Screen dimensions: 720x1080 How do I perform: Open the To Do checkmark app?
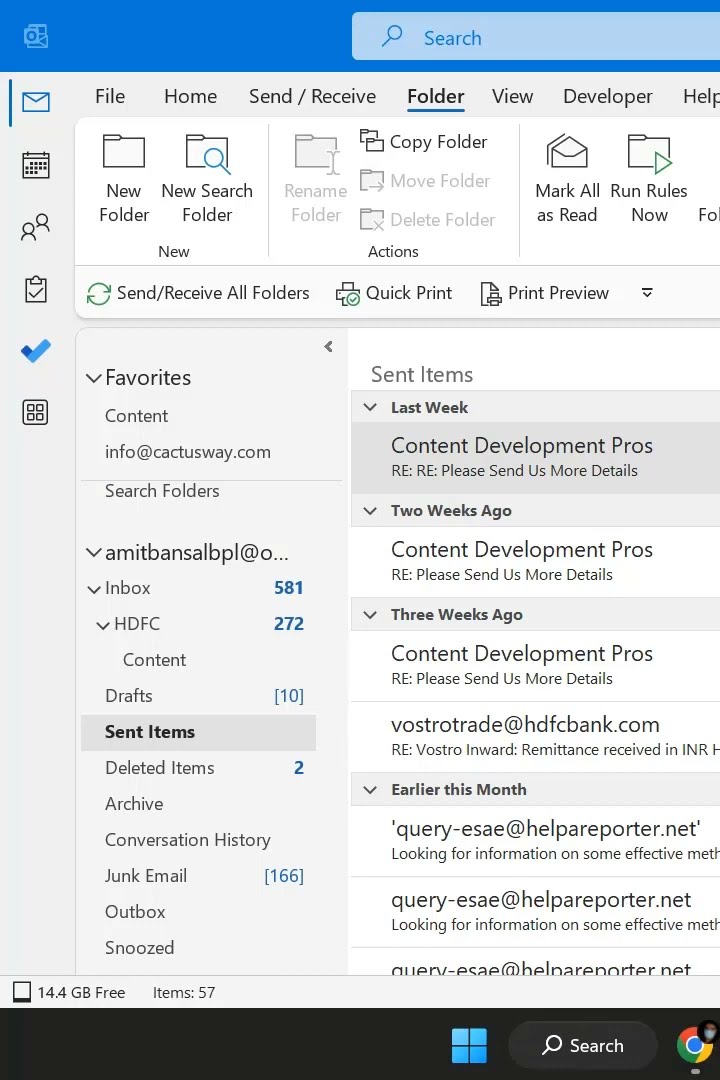[36, 351]
